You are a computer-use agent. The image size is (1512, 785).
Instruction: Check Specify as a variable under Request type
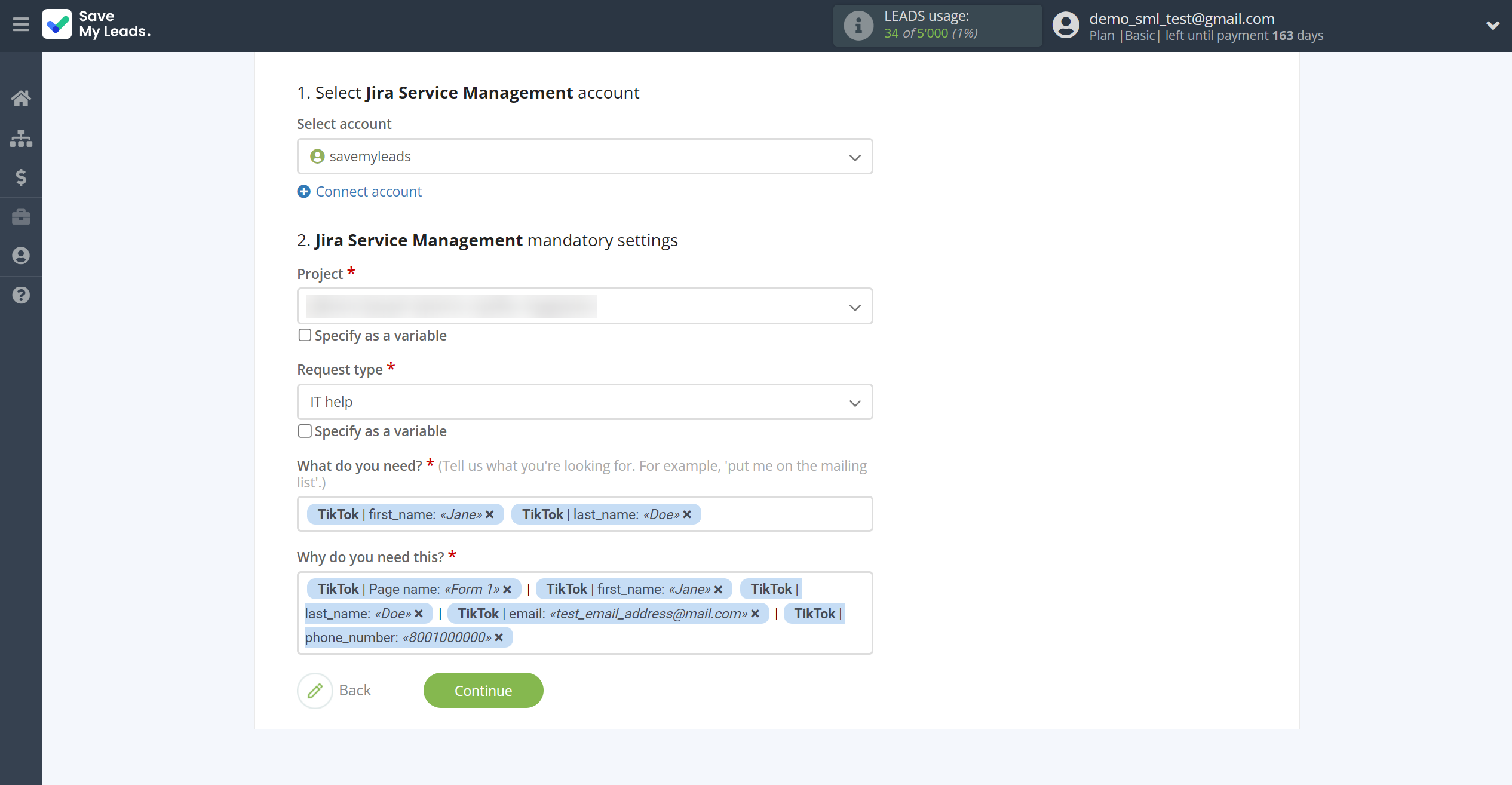pyautogui.click(x=305, y=431)
